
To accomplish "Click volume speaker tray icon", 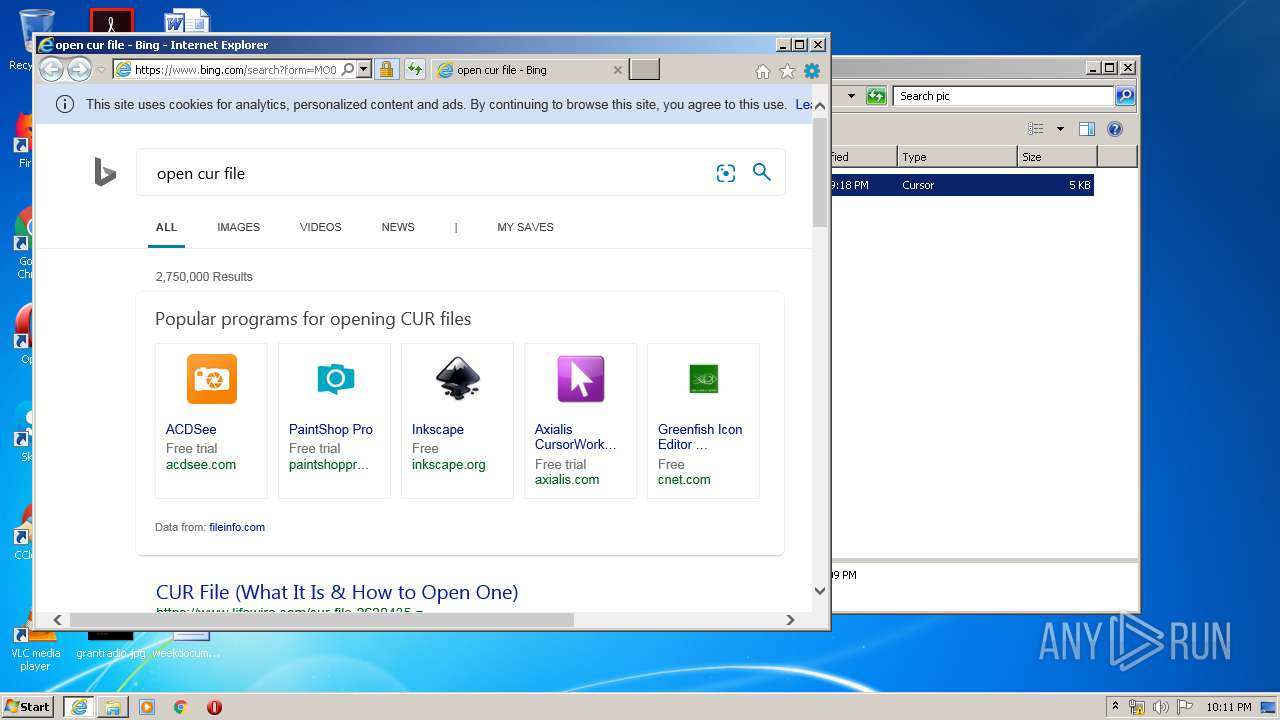I will click(1161, 707).
